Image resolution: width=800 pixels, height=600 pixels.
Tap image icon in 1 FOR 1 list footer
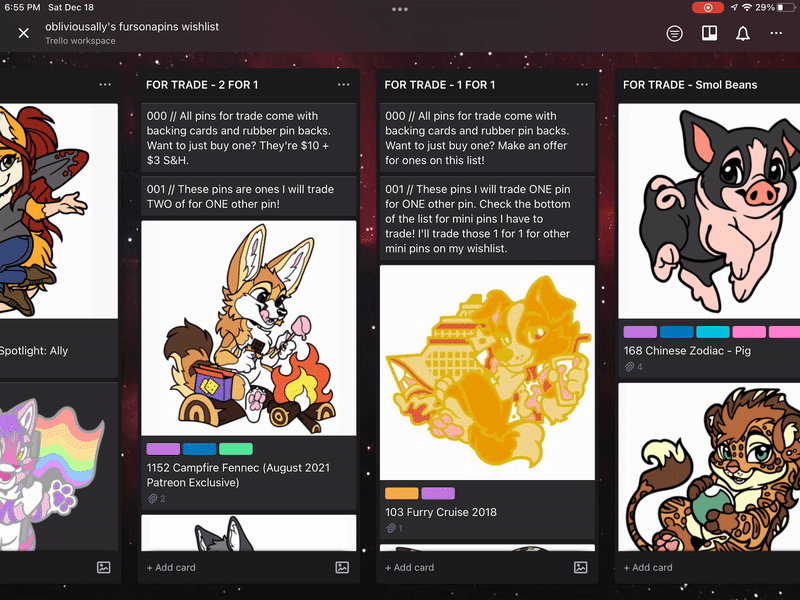(580, 567)
